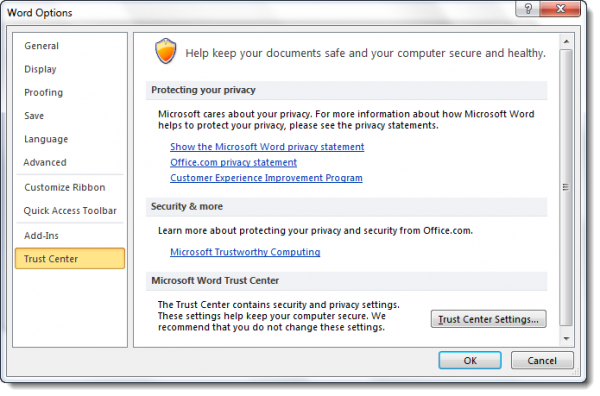Open Trust Center Settings button

488,319
